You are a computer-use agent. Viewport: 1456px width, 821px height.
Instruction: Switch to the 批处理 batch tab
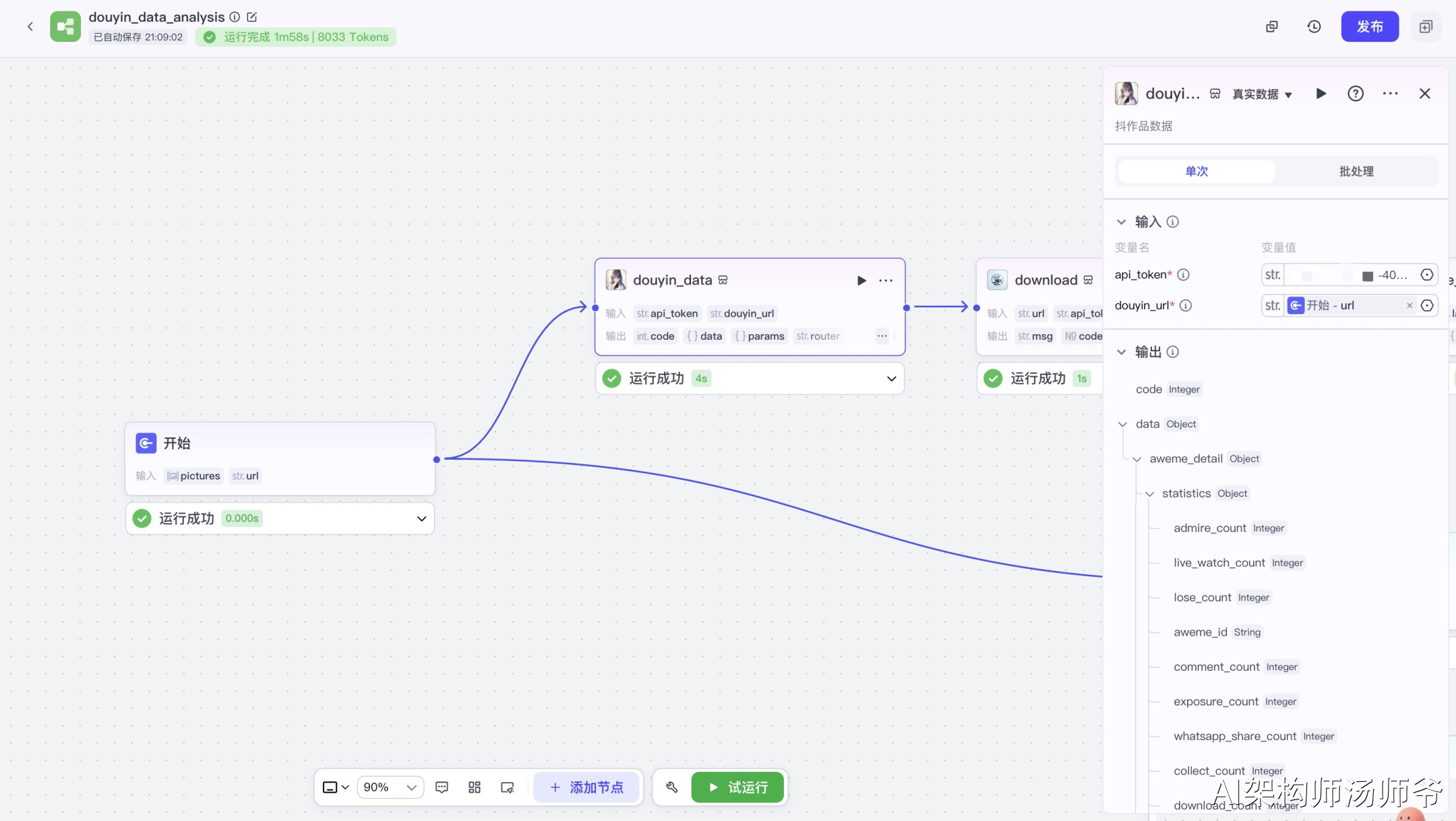(x=1356, y=171)
